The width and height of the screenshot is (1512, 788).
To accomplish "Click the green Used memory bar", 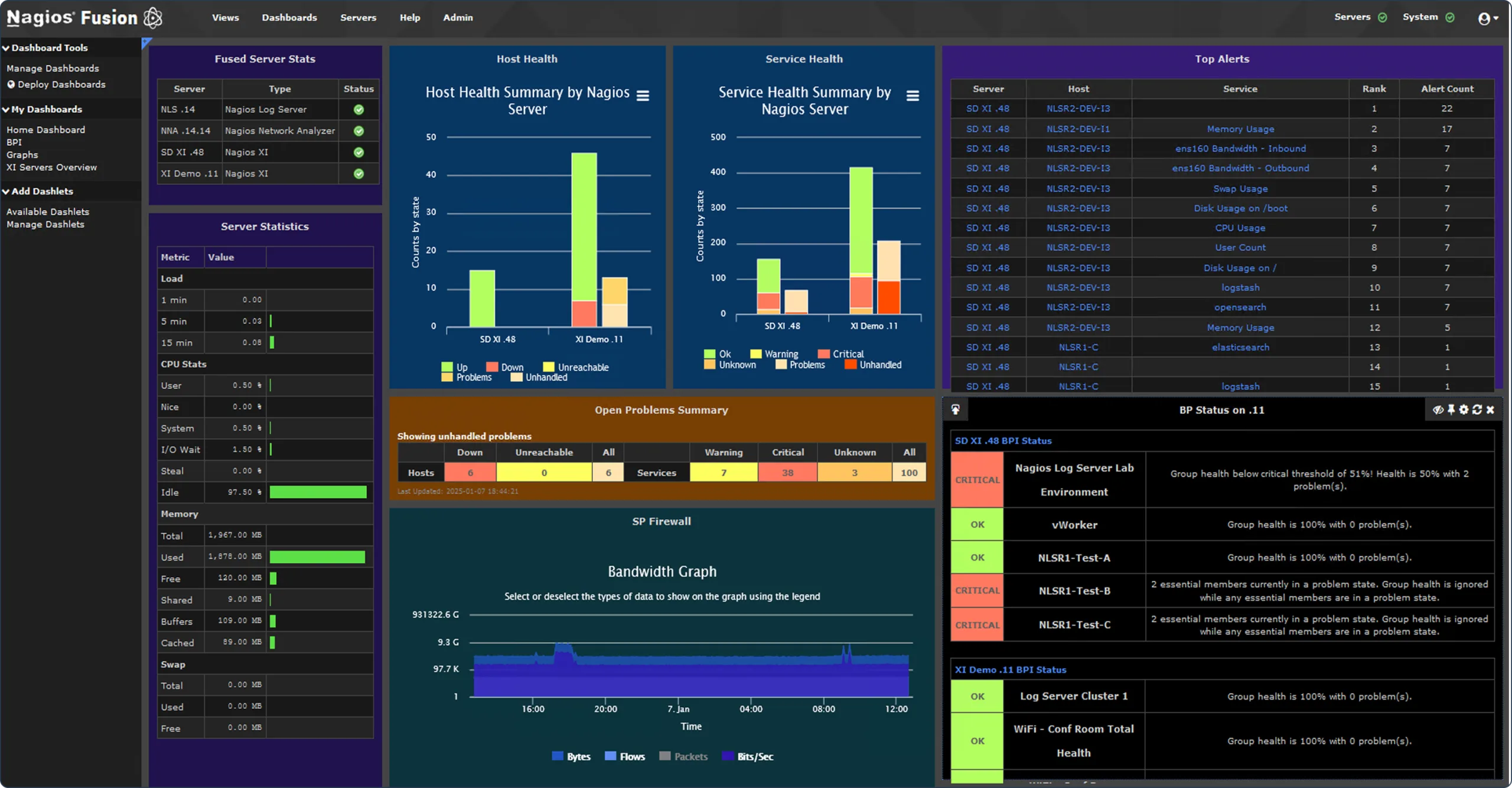I will click(317, 557).
